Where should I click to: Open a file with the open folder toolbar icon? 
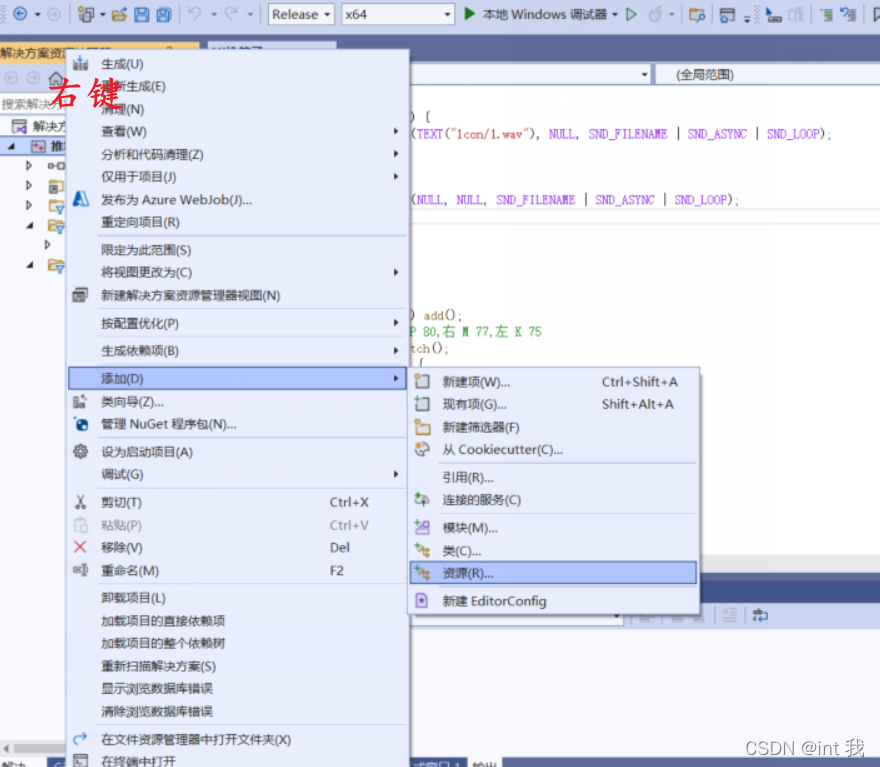119,14
